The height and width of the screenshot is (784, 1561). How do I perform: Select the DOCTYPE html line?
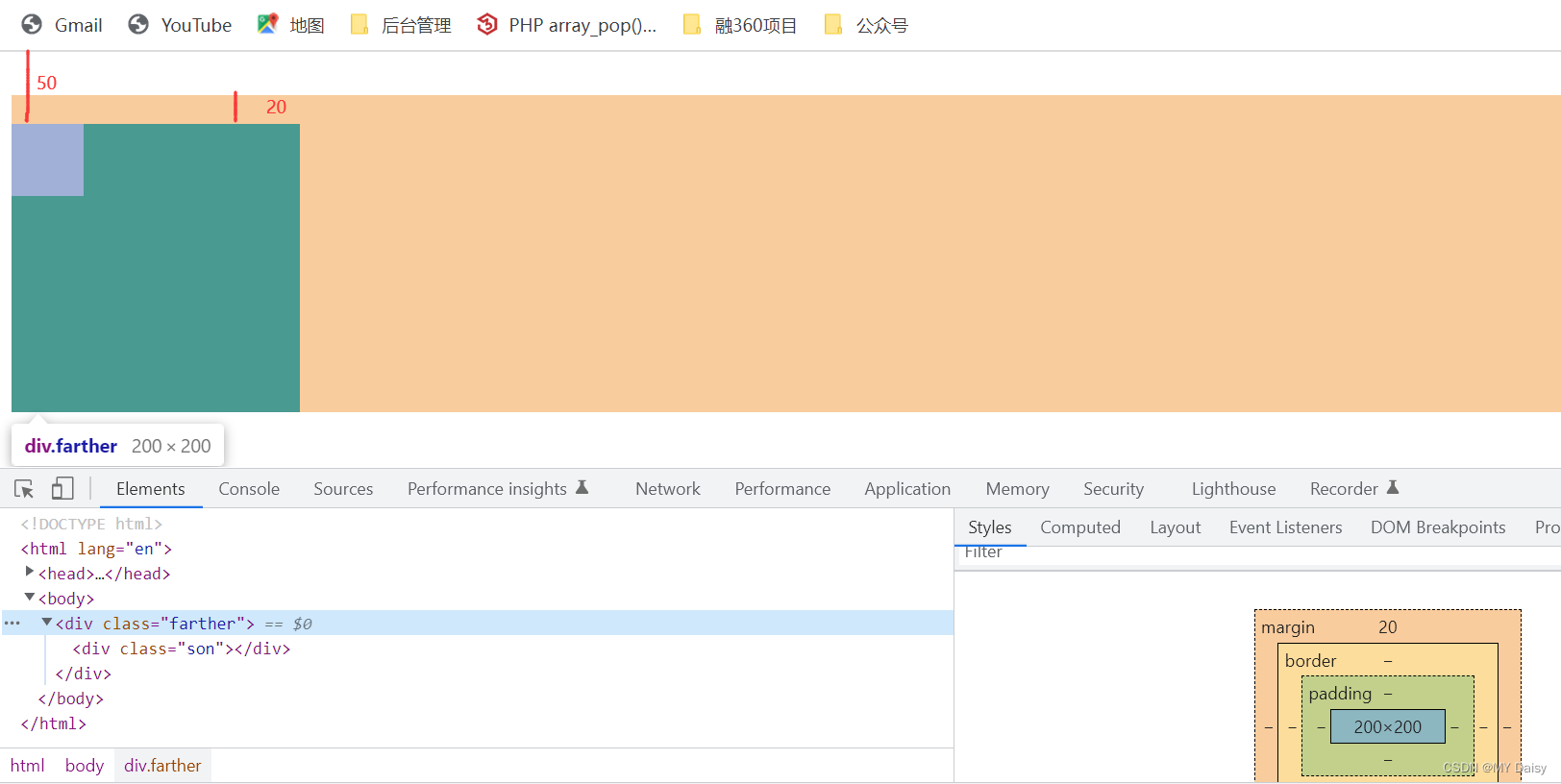click(91, 524)
